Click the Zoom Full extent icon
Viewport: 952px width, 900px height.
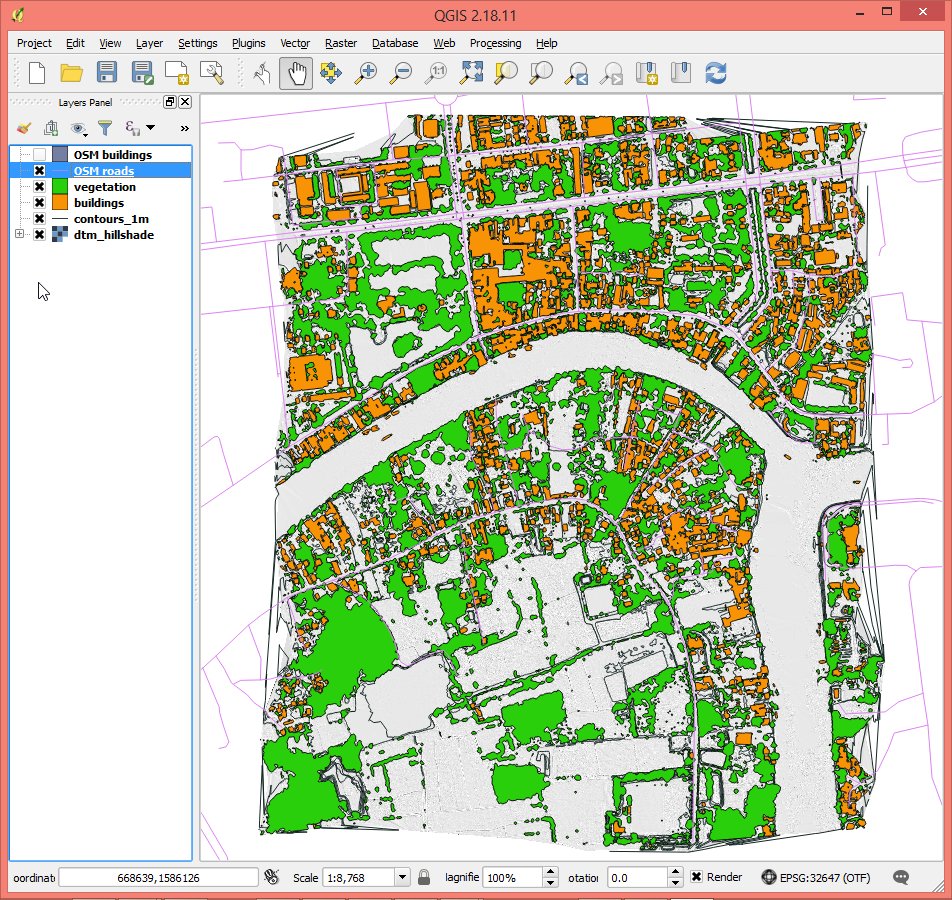(x=472, y=73)
